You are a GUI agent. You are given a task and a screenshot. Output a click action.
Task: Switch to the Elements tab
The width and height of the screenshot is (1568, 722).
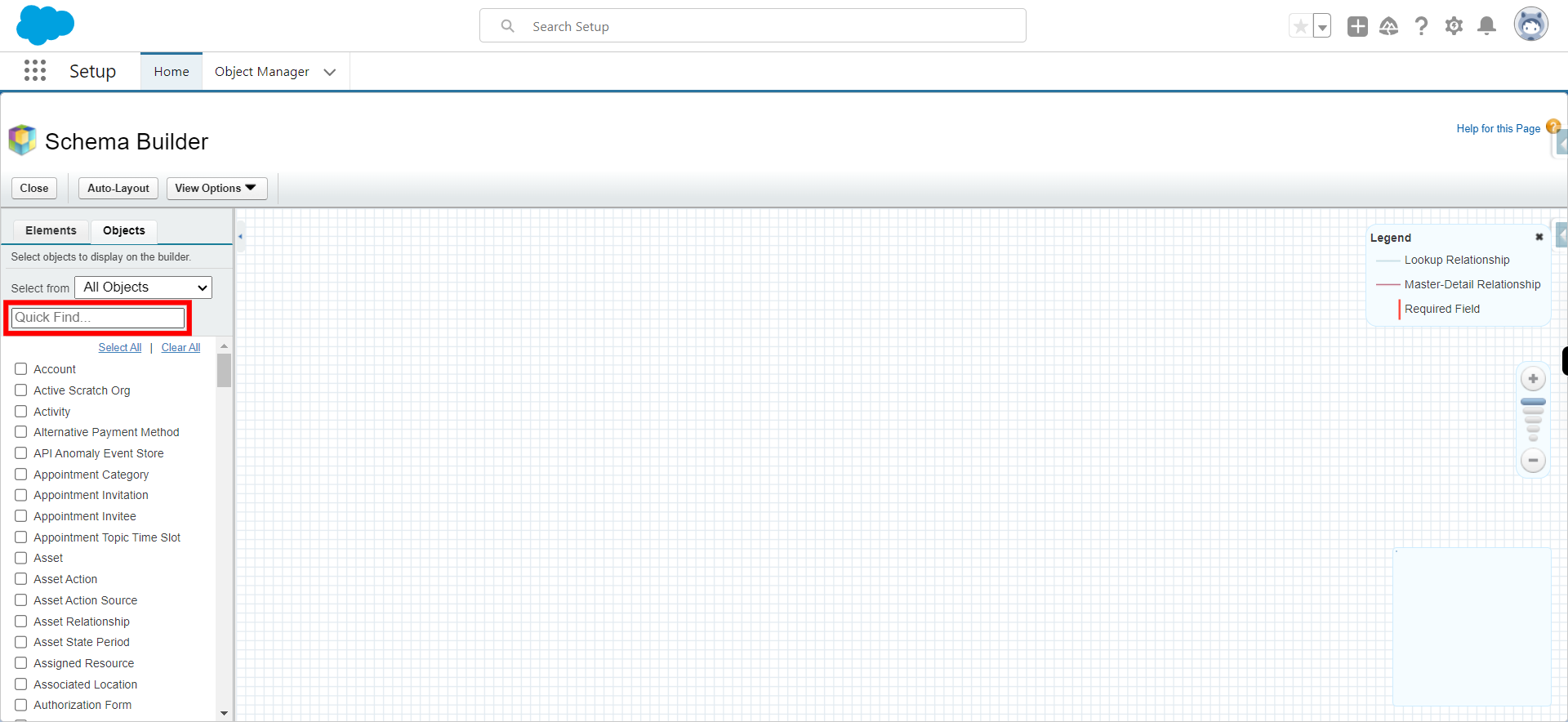pos(51,230)
